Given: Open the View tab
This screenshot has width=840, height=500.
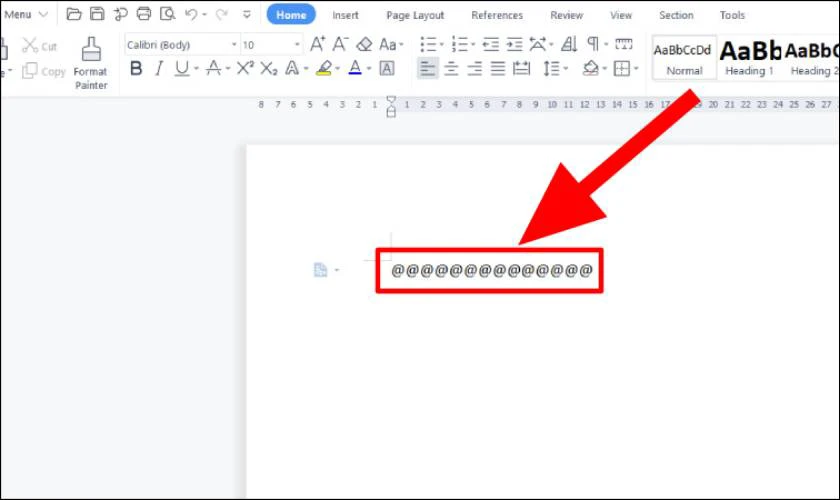Looking at the screenshot, I should click(621, 16).
